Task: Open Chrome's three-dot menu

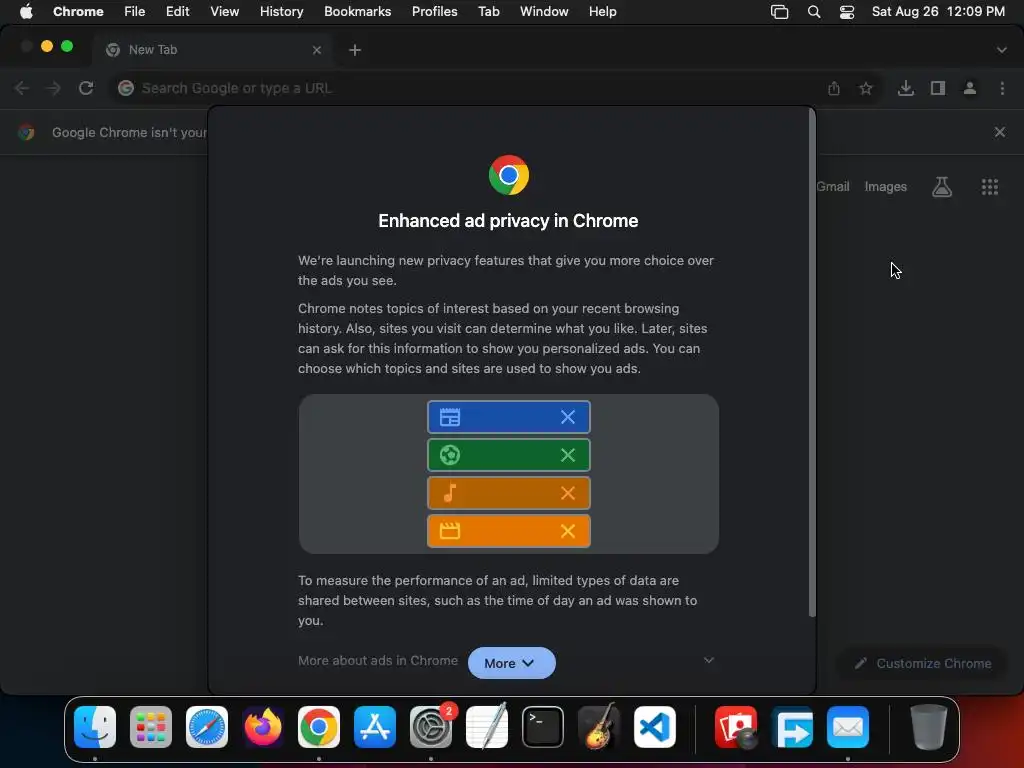Action: click(1002, 88)
